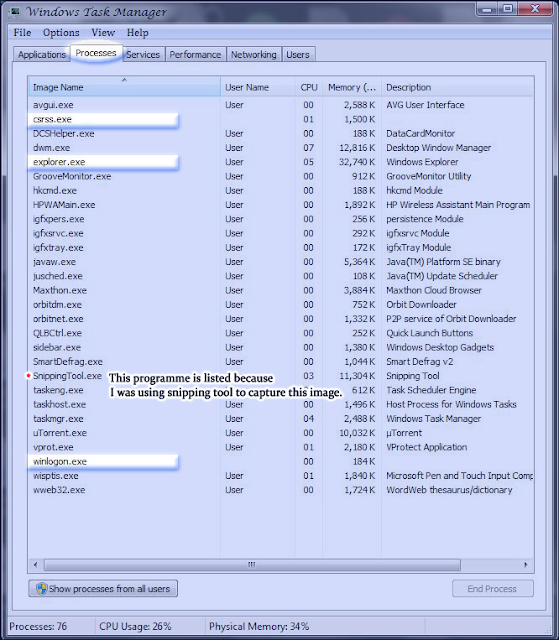Click the horizontal scrollbar left arrow
This screenshot has width=559, height=640.
click(x=35, y=565)
